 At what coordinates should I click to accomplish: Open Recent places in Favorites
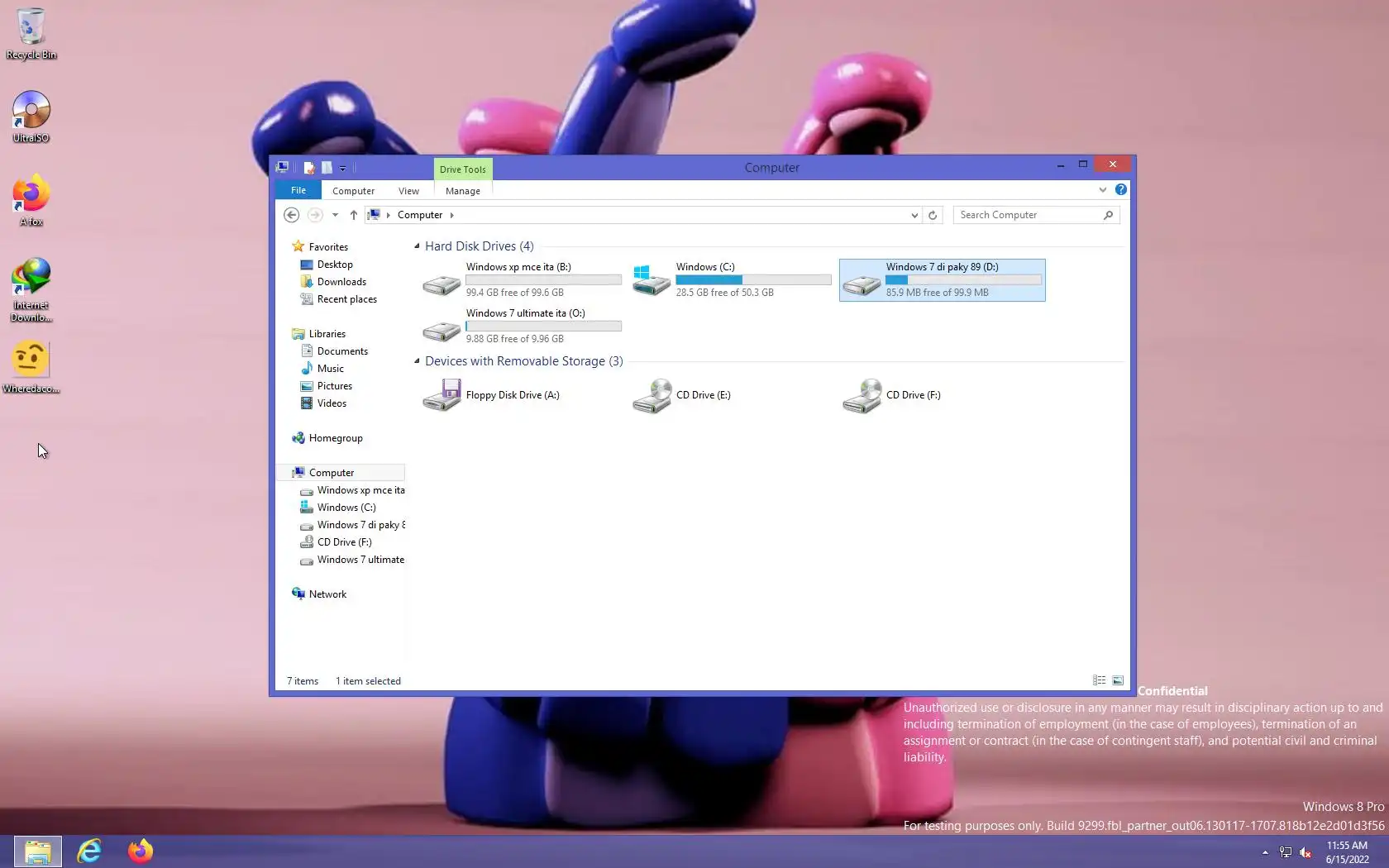tap(347, 299)
